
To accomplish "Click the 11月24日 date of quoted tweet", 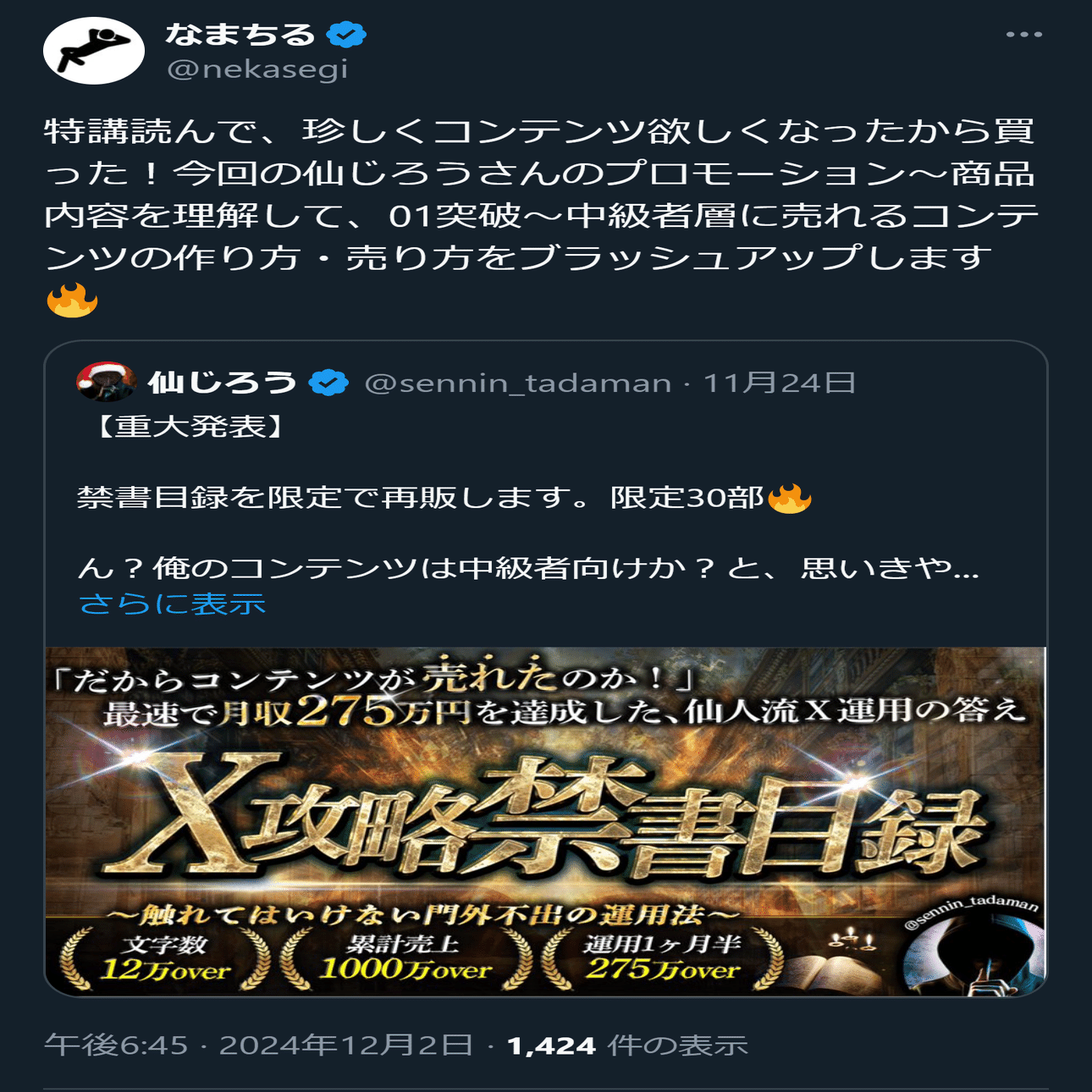I will click(779, 383).
